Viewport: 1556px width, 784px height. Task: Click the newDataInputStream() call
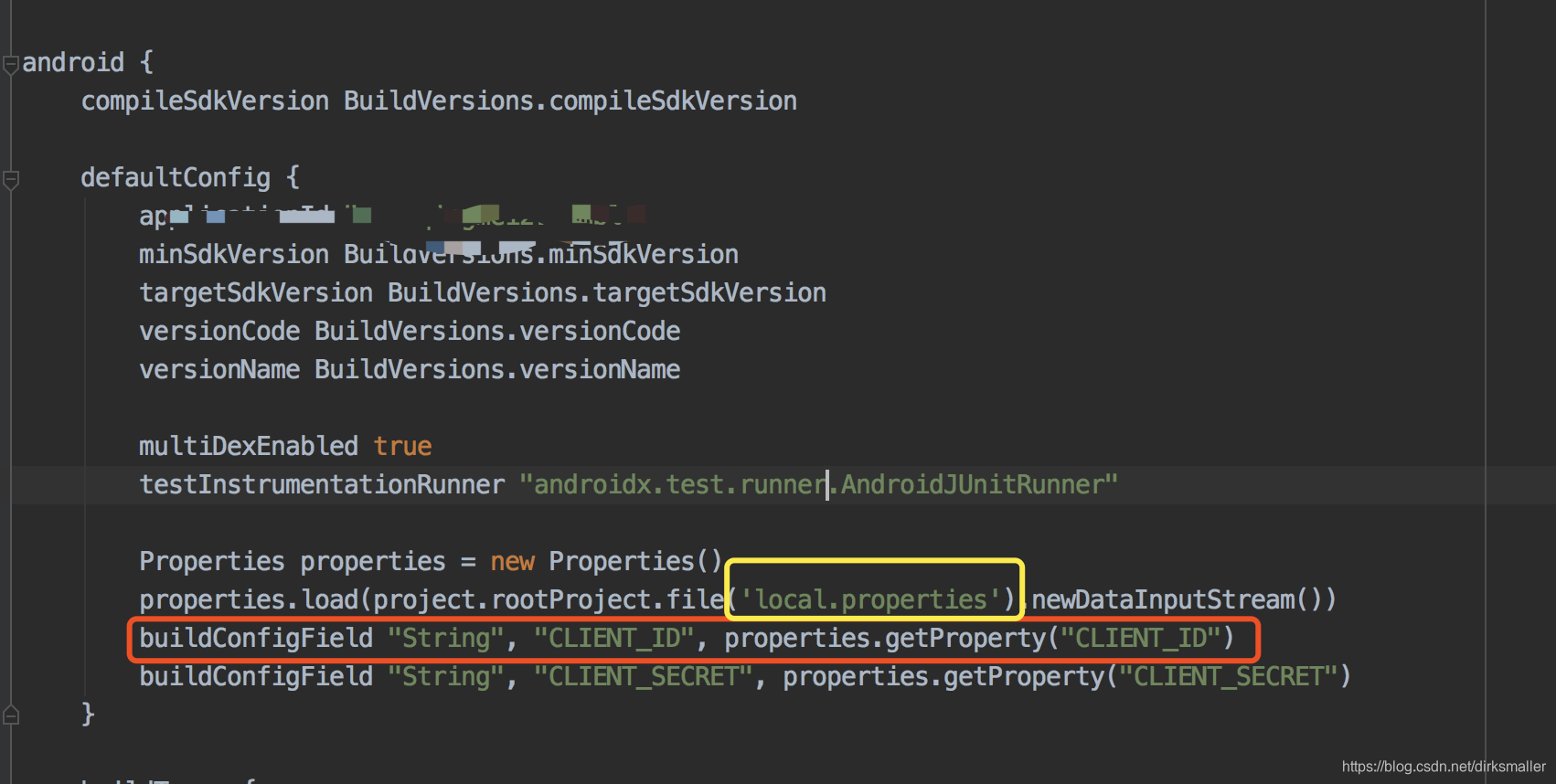pos(1178,599)
